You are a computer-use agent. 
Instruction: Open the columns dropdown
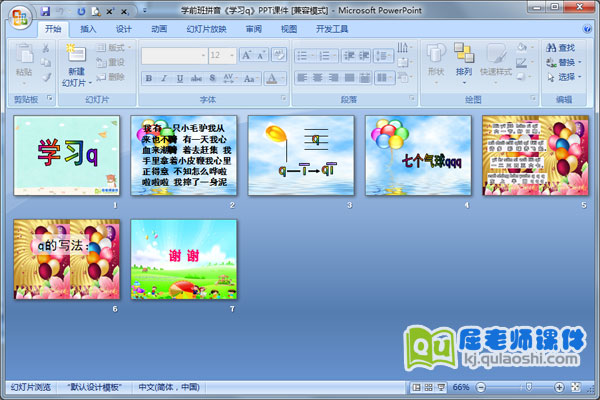[385, 78]
